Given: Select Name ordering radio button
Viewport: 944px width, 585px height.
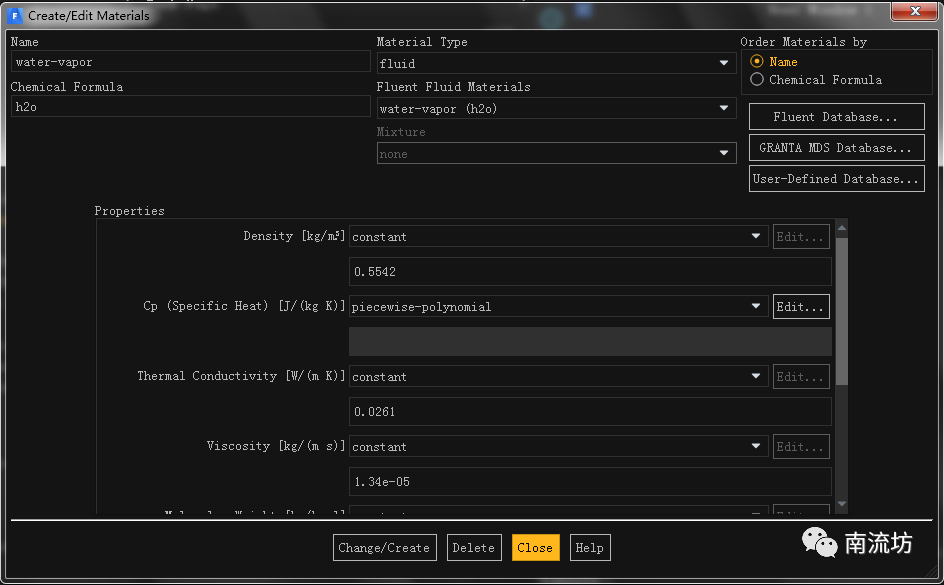Looking at the screenshot, I should 757,61.
